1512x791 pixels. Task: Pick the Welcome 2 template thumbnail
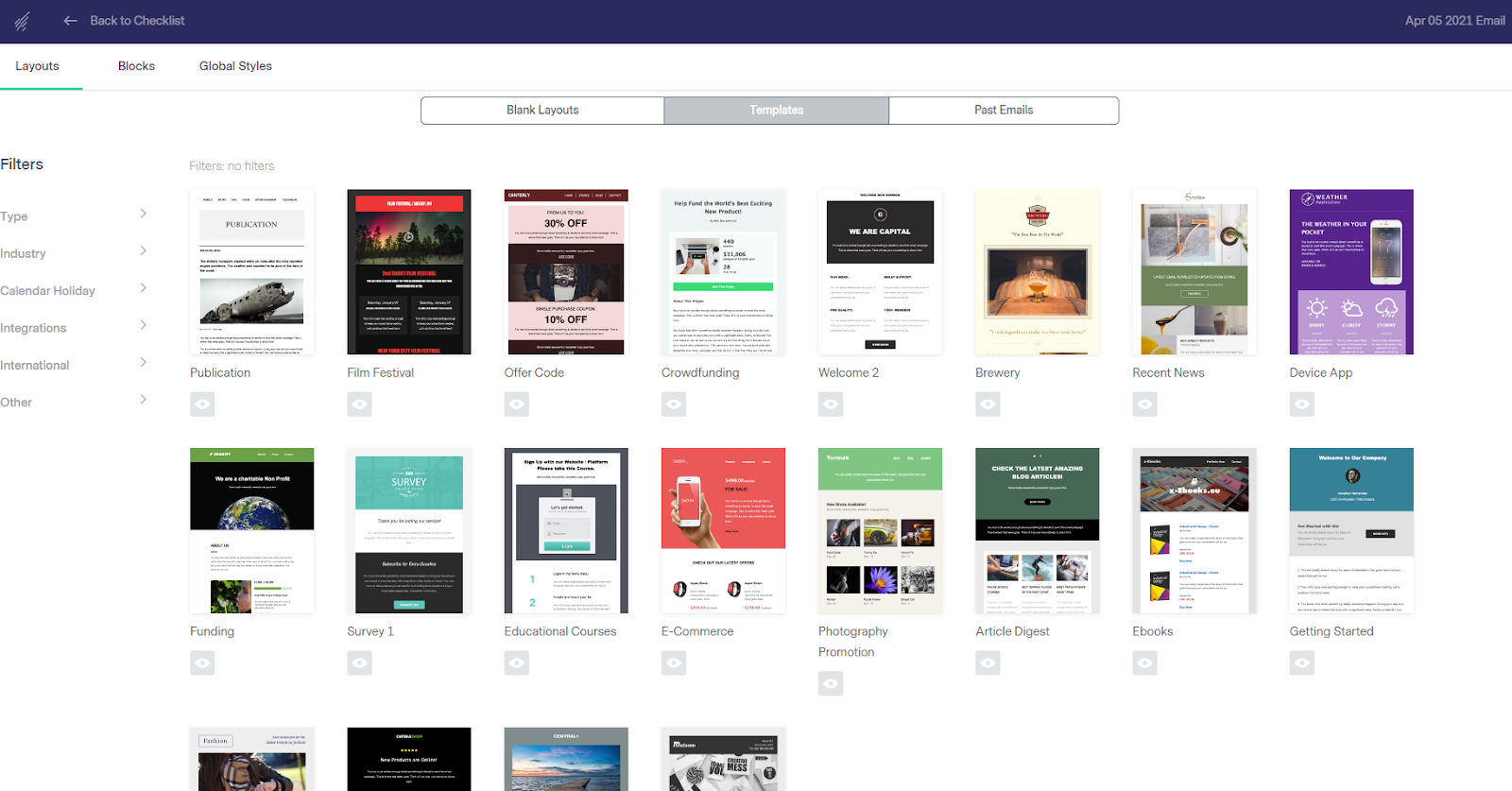(x=881, y=272)
